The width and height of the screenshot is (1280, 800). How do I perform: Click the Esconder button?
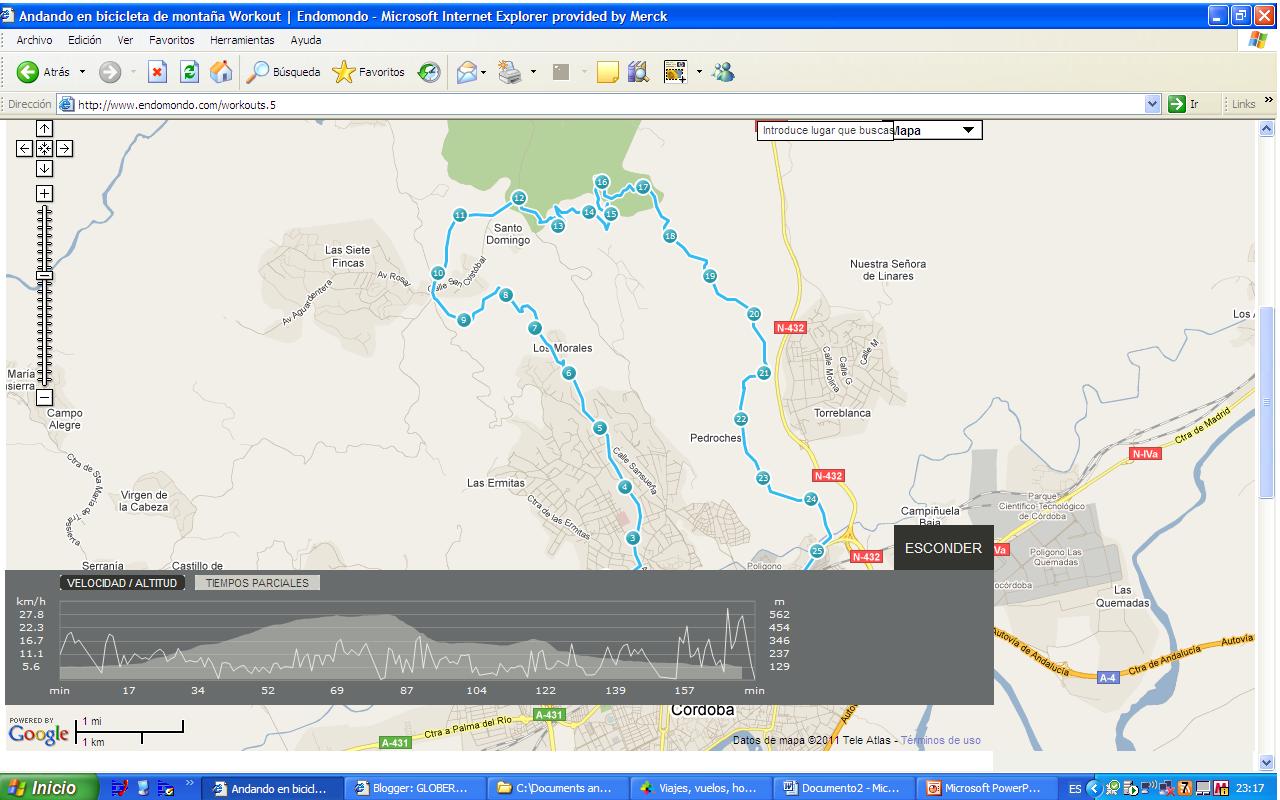click(943, 548)
